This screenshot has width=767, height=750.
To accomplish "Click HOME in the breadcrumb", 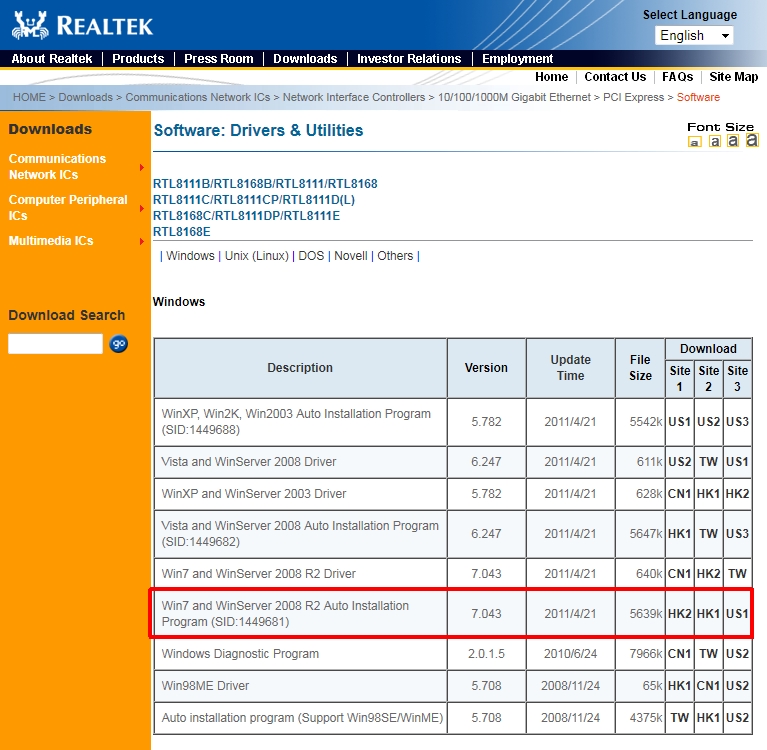I will pyautogui.click(x=29, y=97).
